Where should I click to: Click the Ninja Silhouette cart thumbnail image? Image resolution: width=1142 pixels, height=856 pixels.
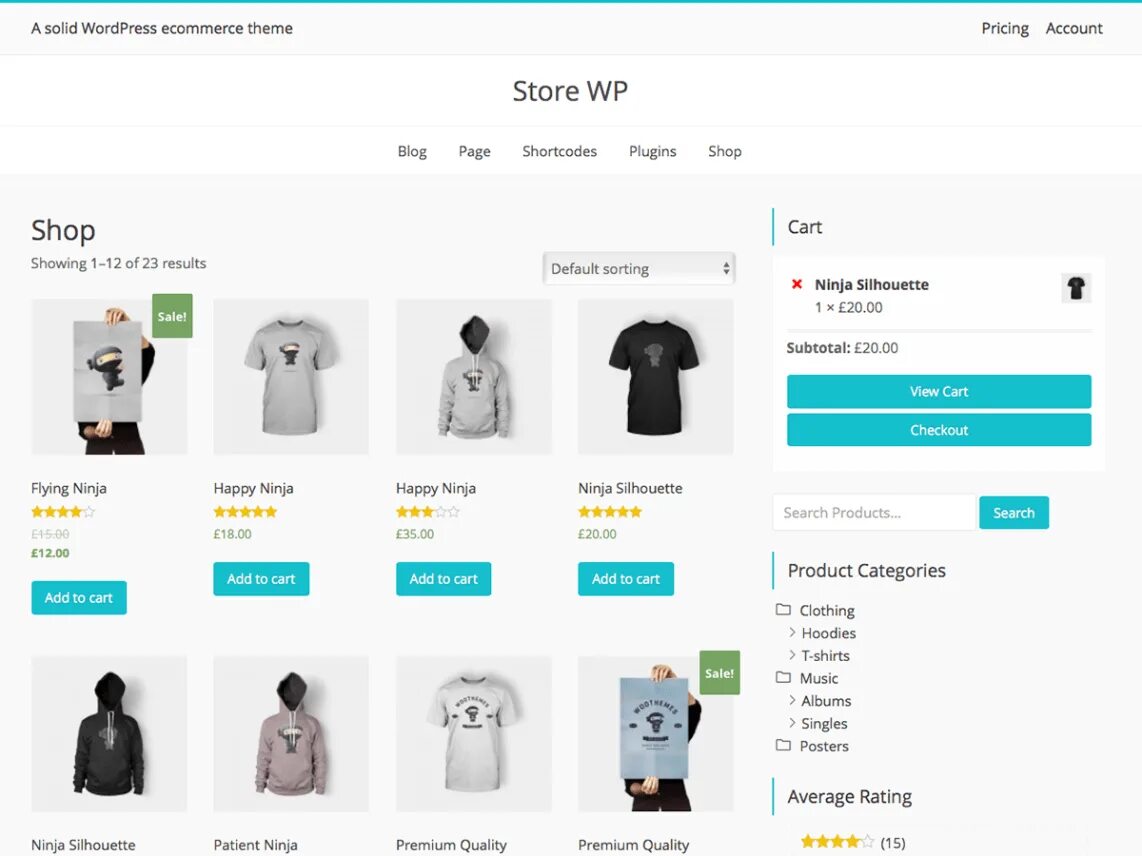[1076, 288]
